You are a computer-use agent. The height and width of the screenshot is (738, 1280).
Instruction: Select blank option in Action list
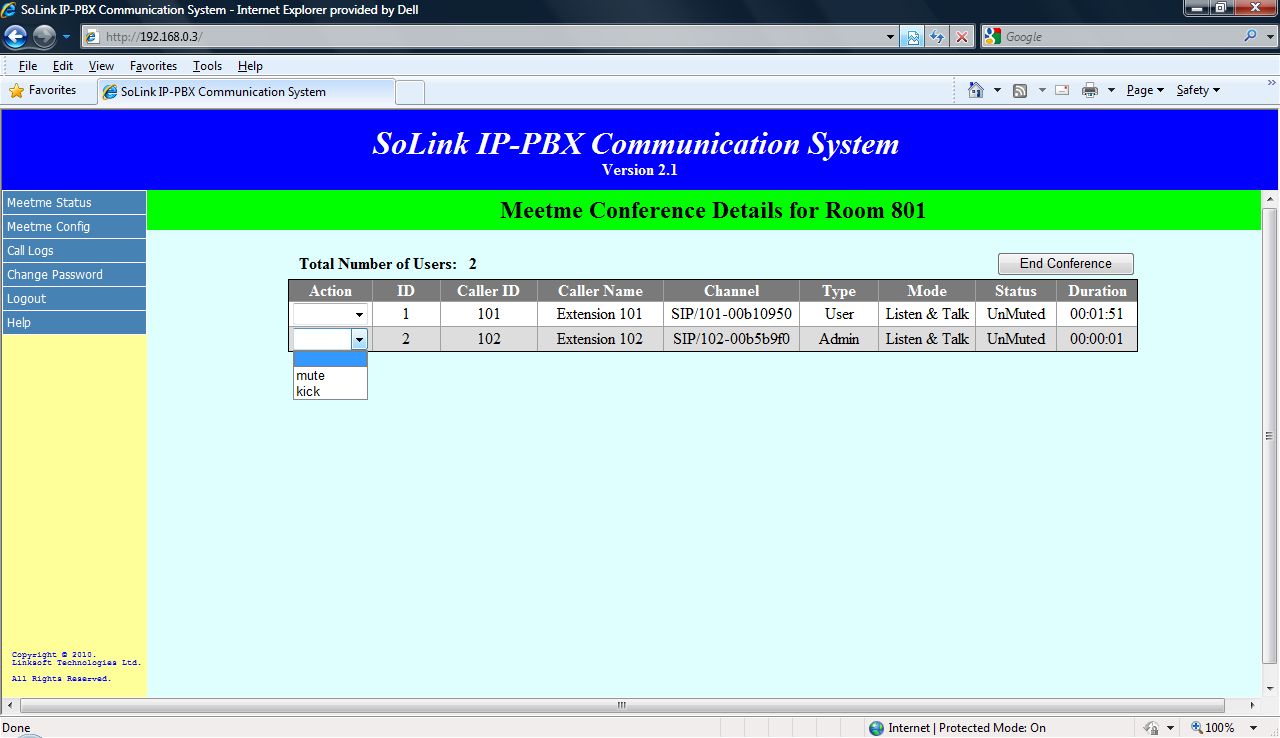click(x=330, y=360)
